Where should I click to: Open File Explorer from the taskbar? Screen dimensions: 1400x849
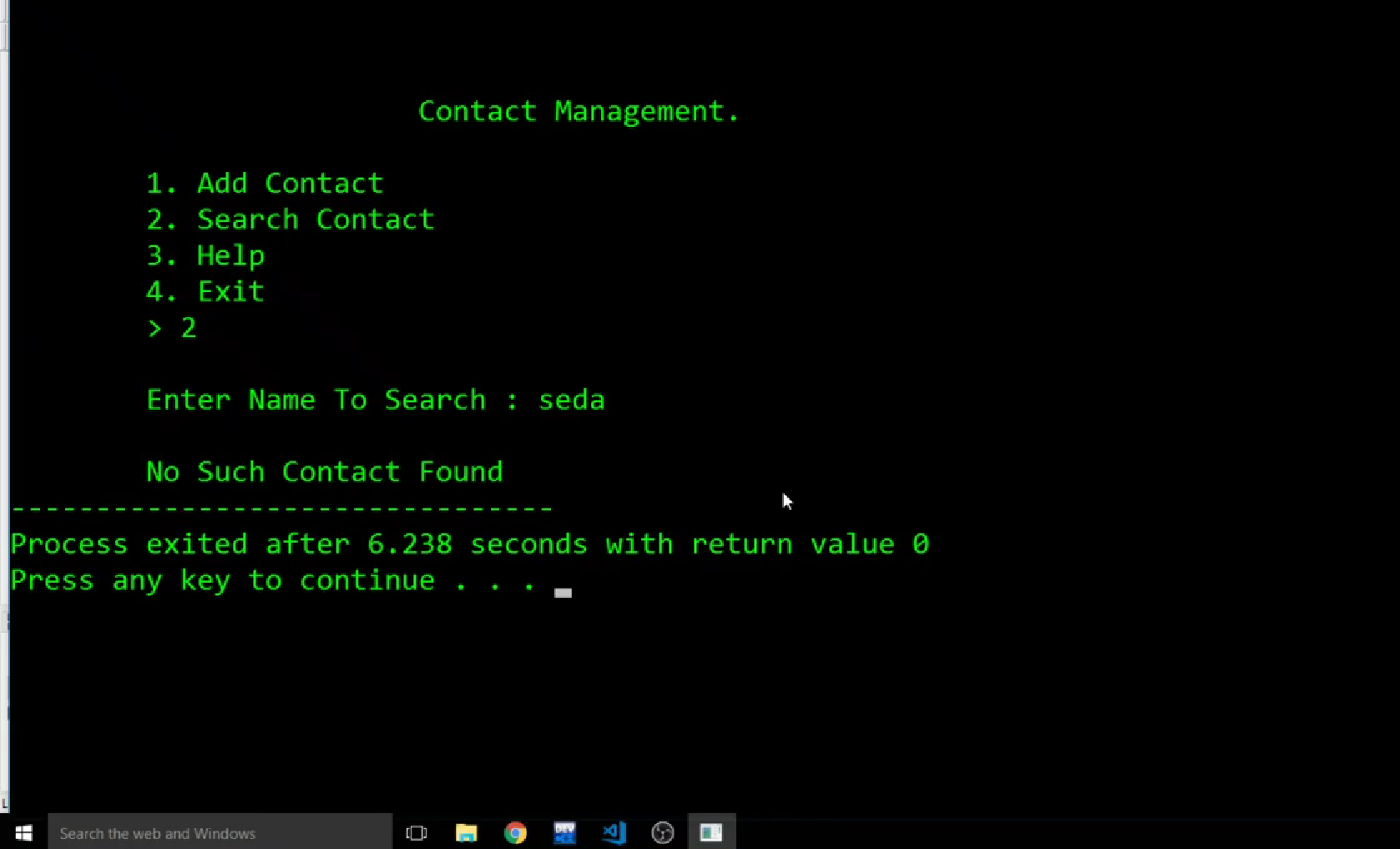tap(466, 832)
